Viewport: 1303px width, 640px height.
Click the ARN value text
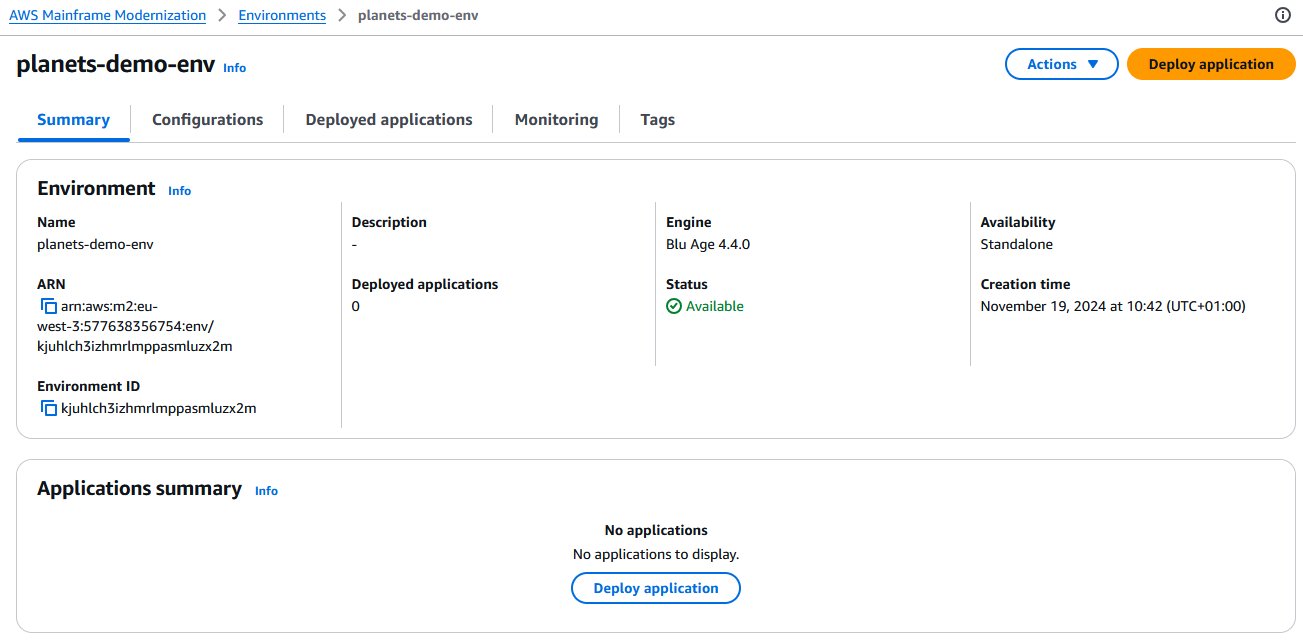click(x=134, y=326)
